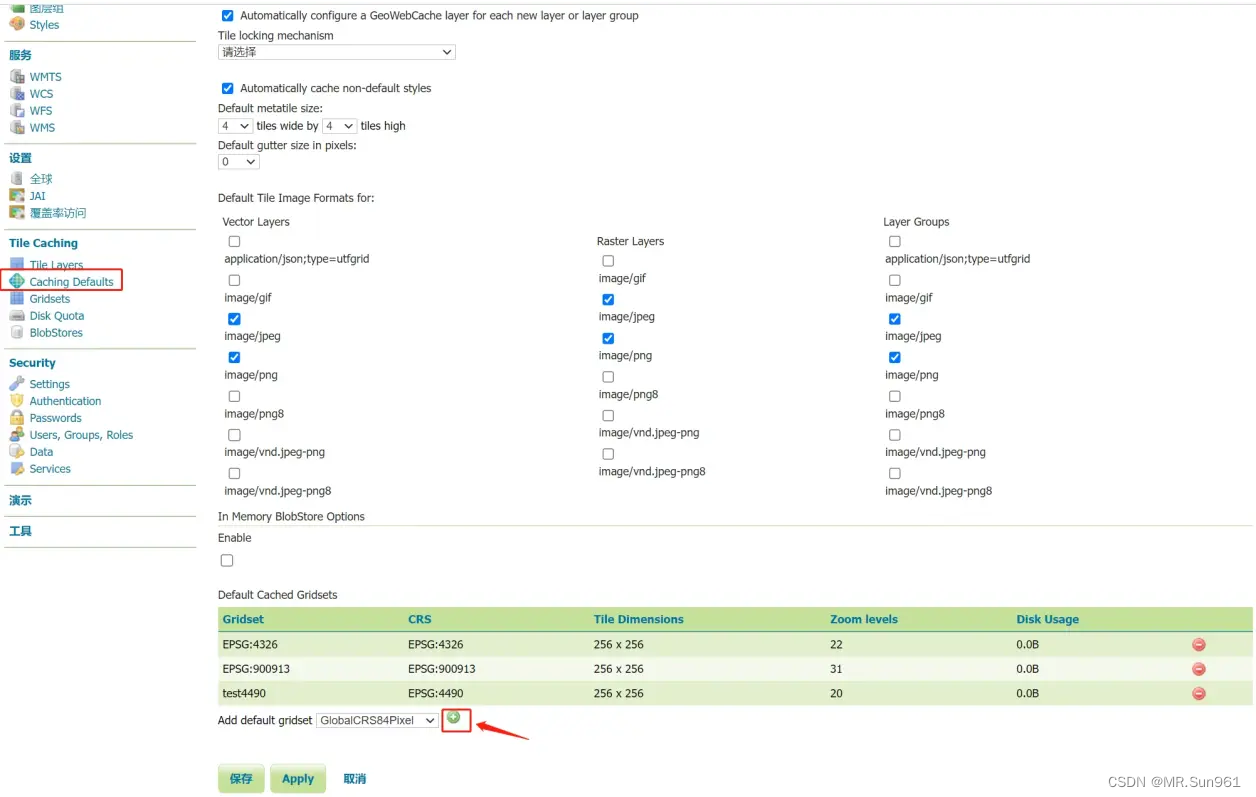Toggle automatic GeoWebCache layer configuration checkbox

227,16
